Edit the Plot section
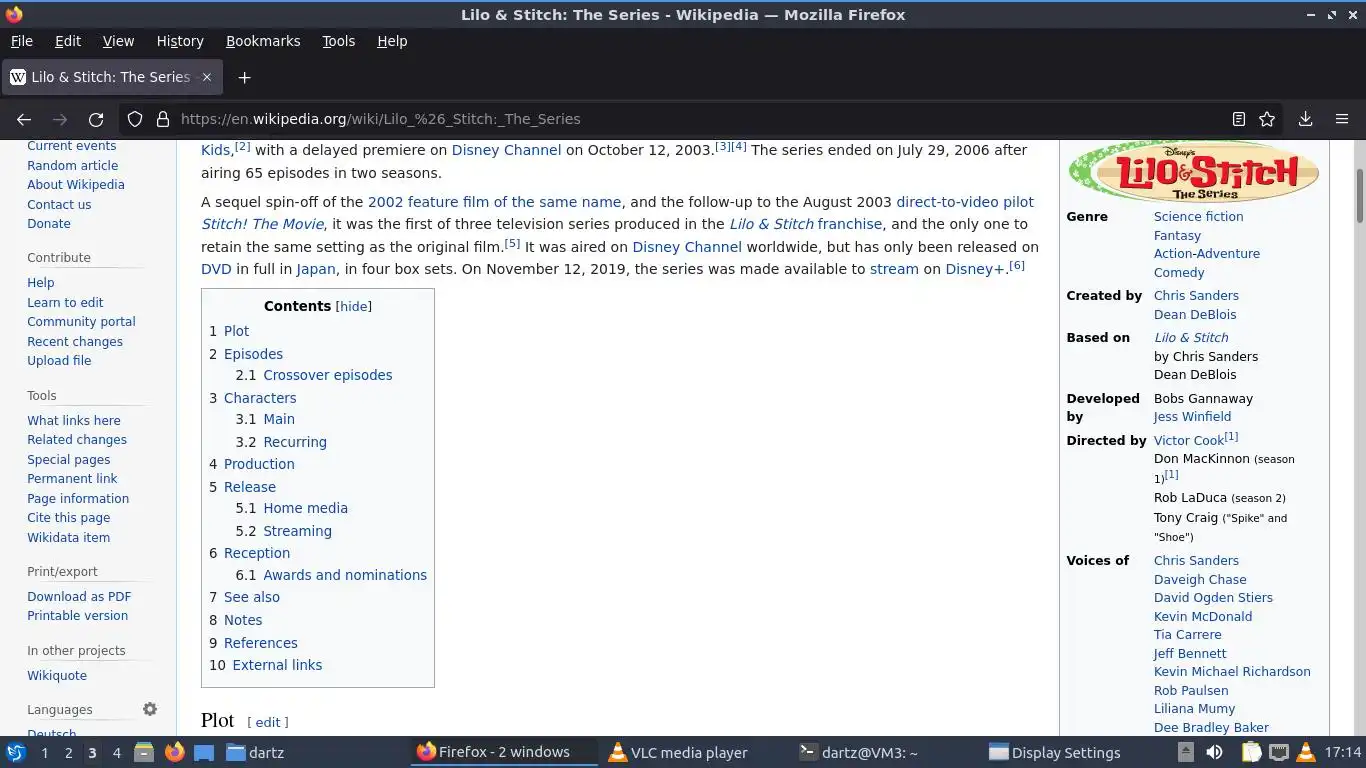This screenshot has width=1366, height=768. tap(268, 722)
